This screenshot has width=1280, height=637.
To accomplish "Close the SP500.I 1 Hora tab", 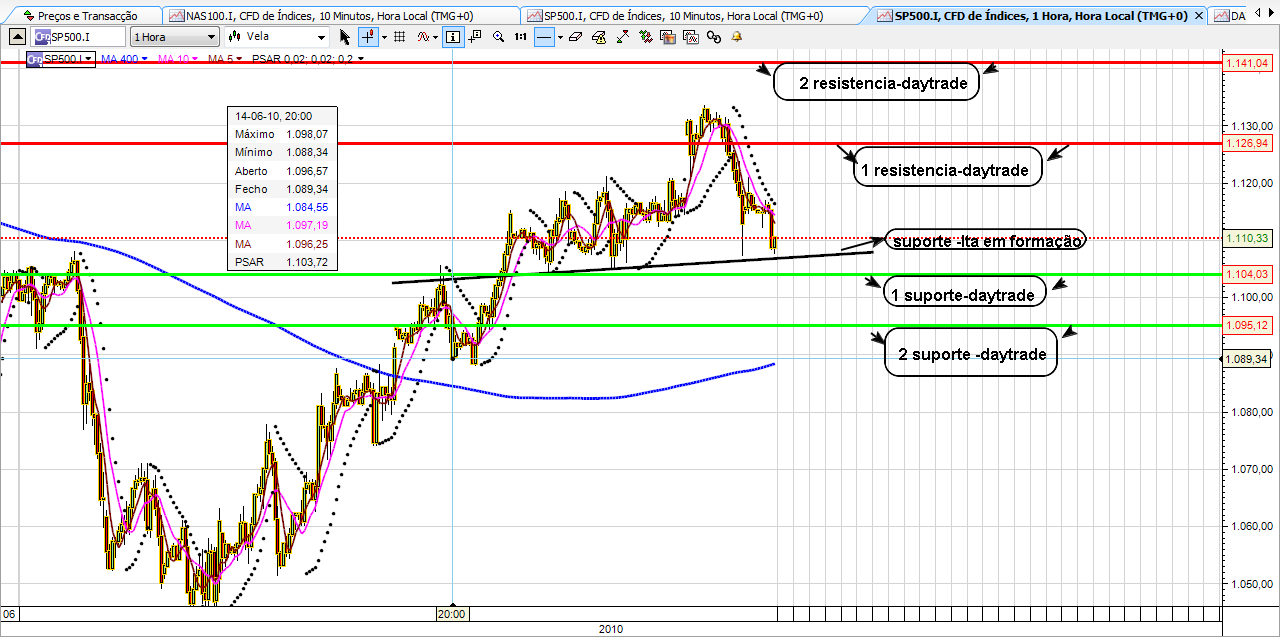I will tap(1199, 16).
